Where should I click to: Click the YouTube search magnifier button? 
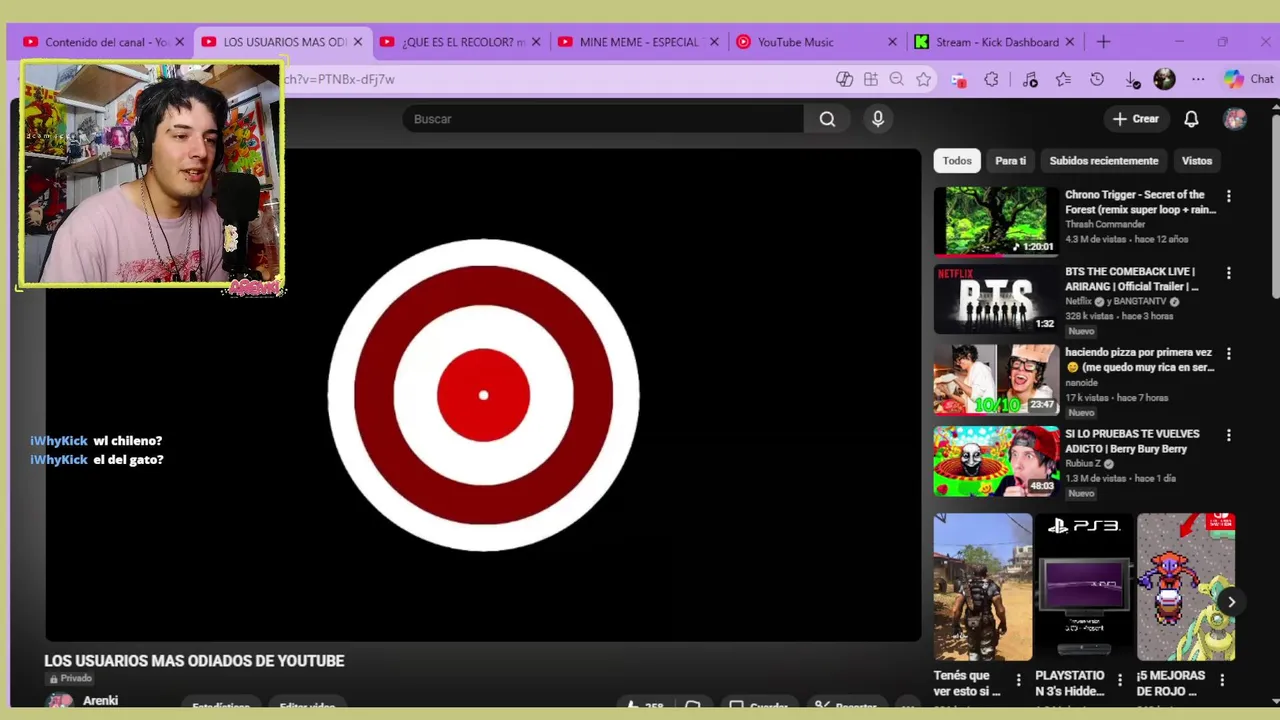827,119
